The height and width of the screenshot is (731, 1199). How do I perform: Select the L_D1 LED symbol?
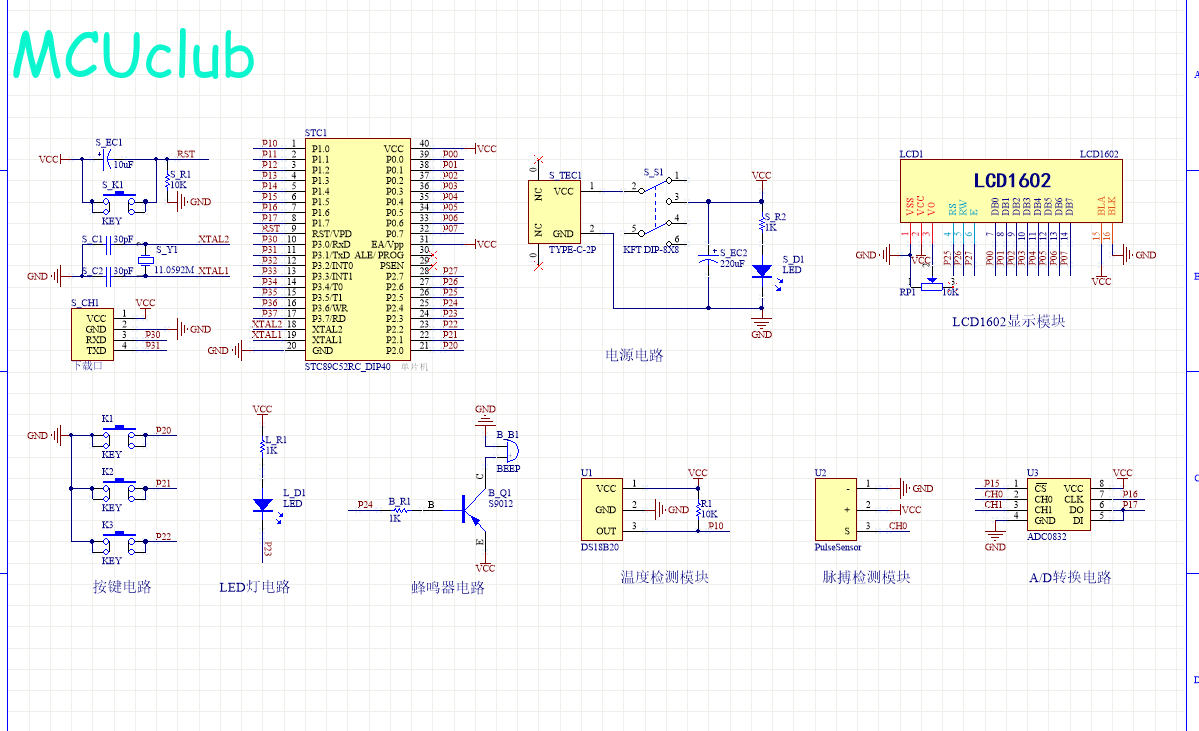(263, 505)
